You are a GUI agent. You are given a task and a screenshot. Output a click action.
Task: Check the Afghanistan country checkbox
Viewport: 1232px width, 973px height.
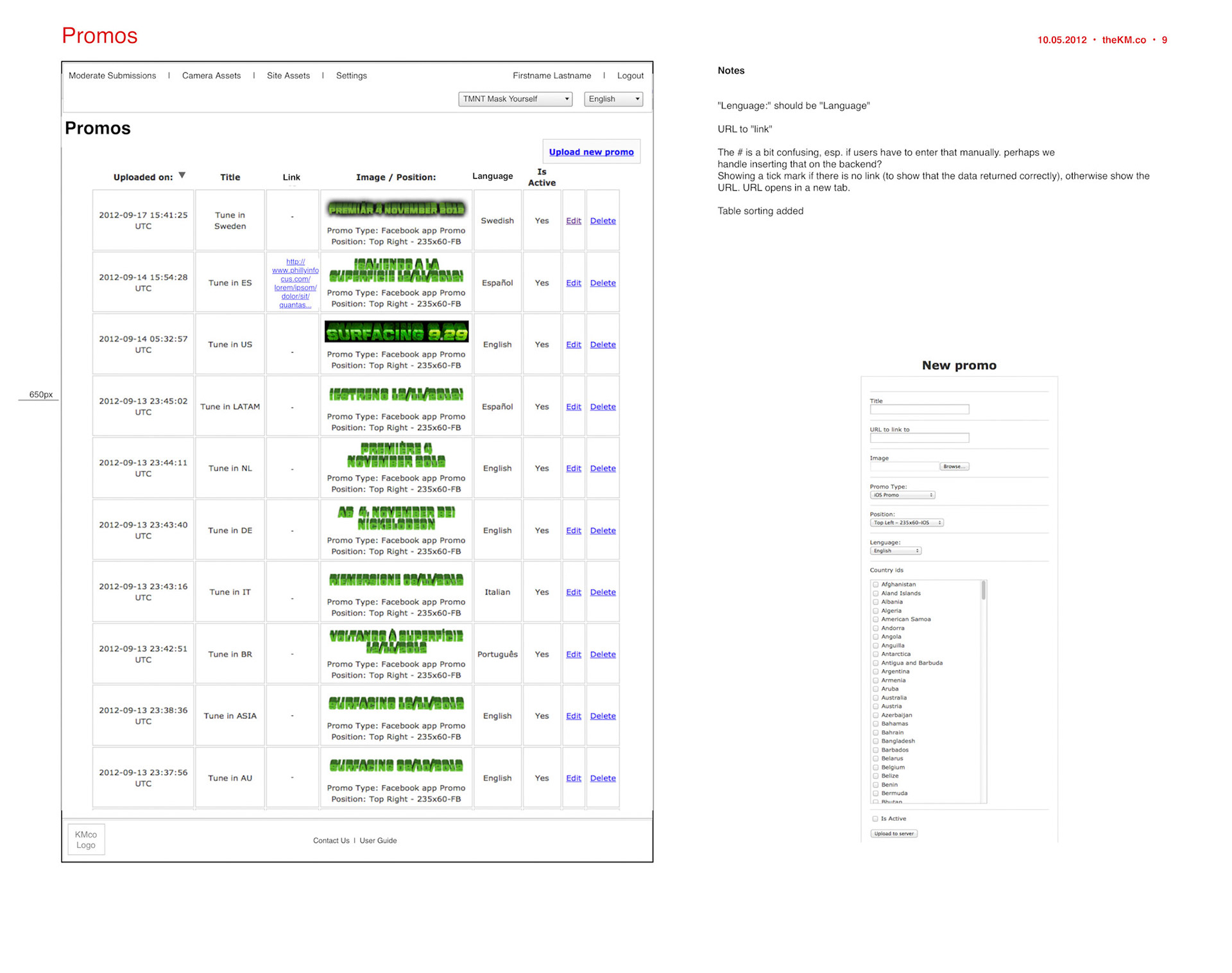875,585
